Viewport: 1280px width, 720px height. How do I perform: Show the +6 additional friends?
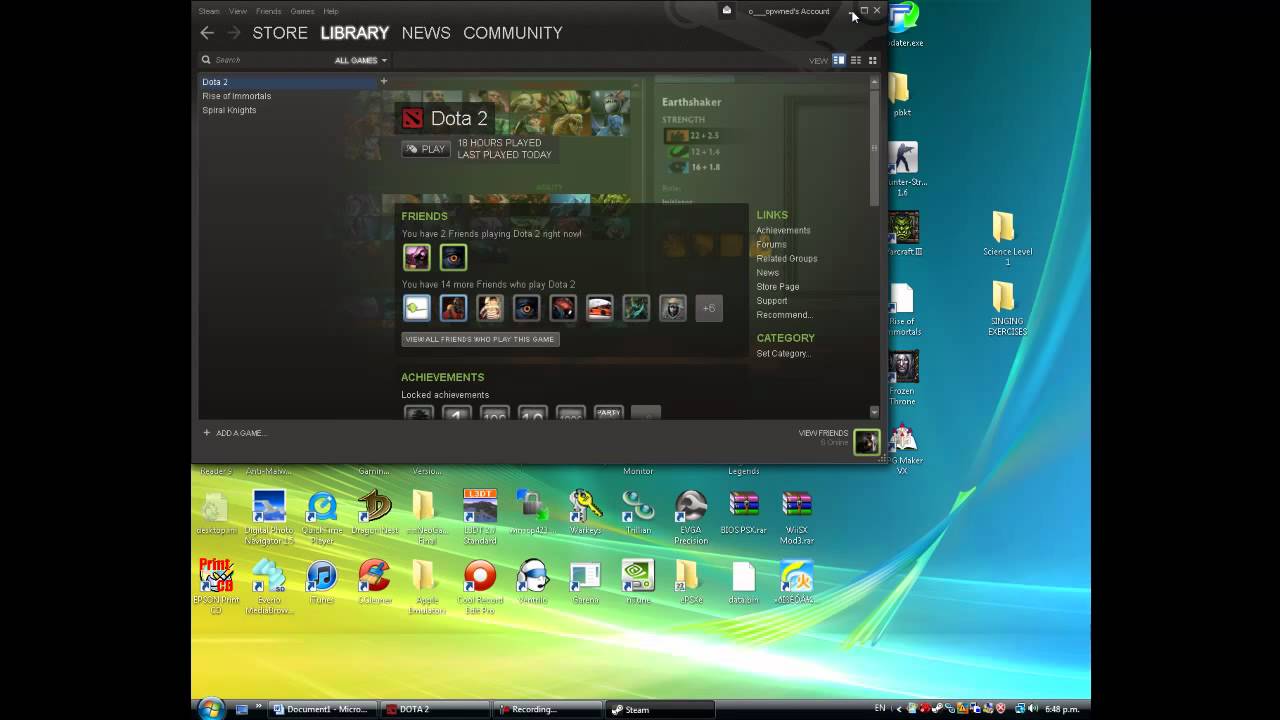(708, 308)
